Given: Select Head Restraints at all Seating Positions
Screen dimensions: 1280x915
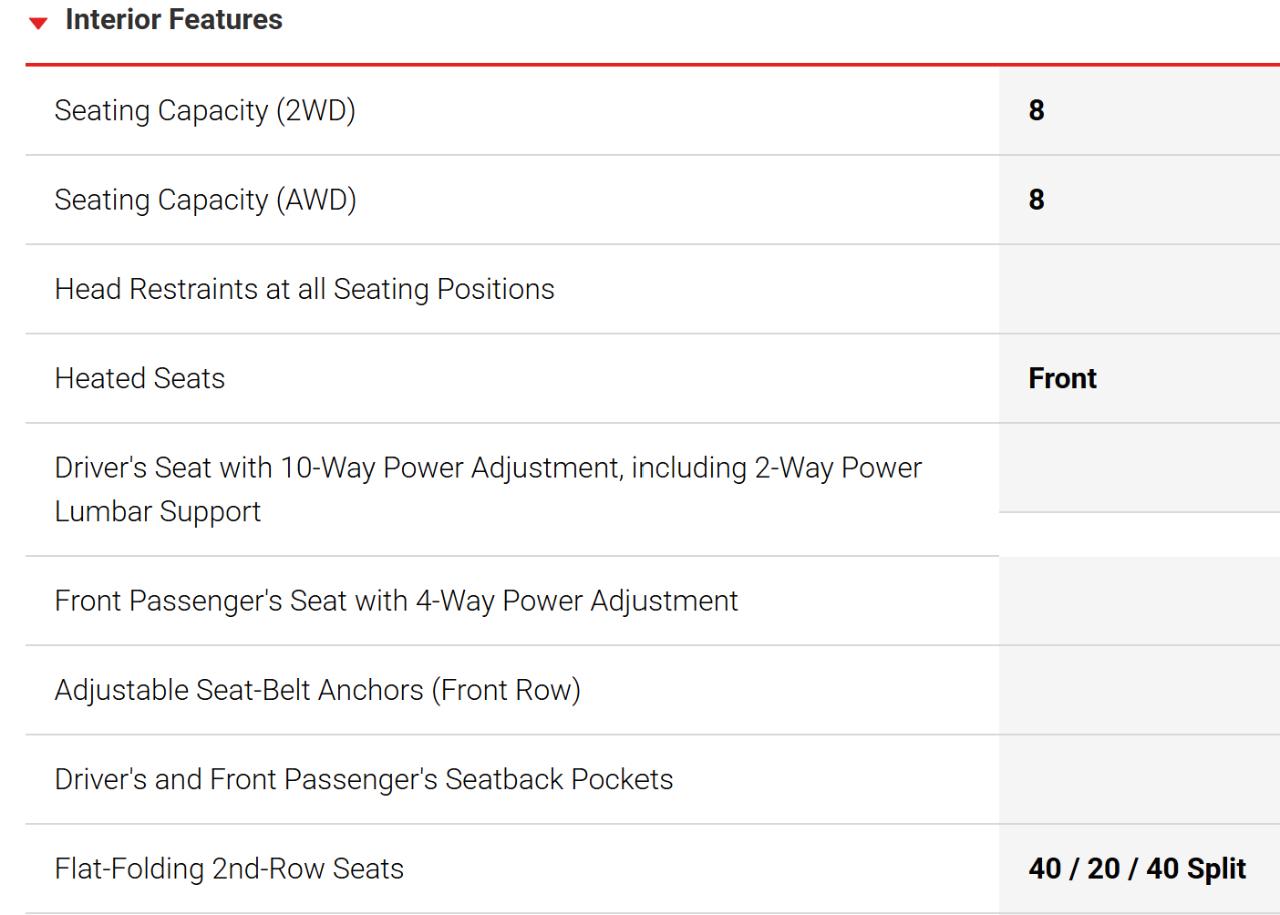Looking at the screenshot, I should [304, 289].
